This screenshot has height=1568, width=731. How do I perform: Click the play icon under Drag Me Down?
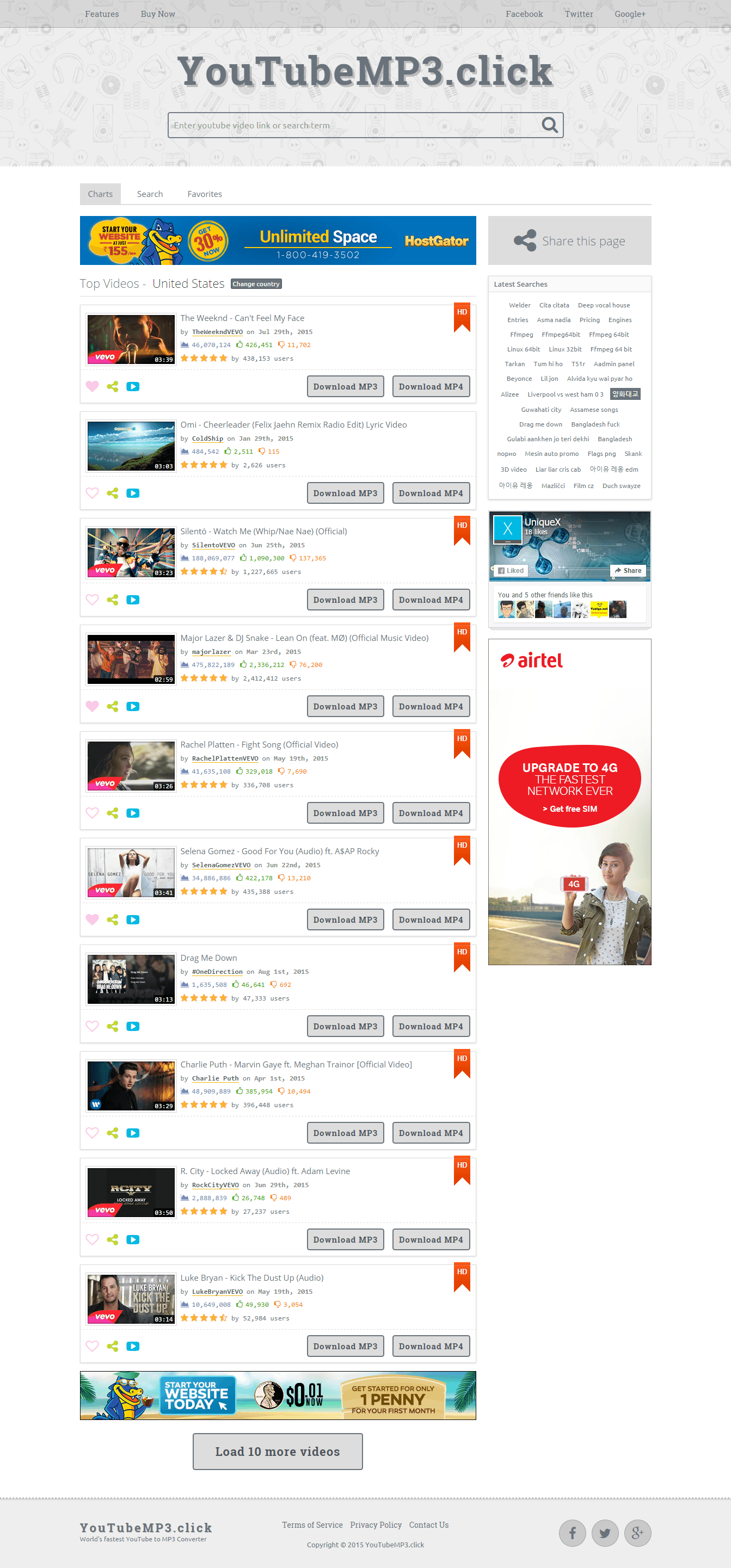point(133,1026)
